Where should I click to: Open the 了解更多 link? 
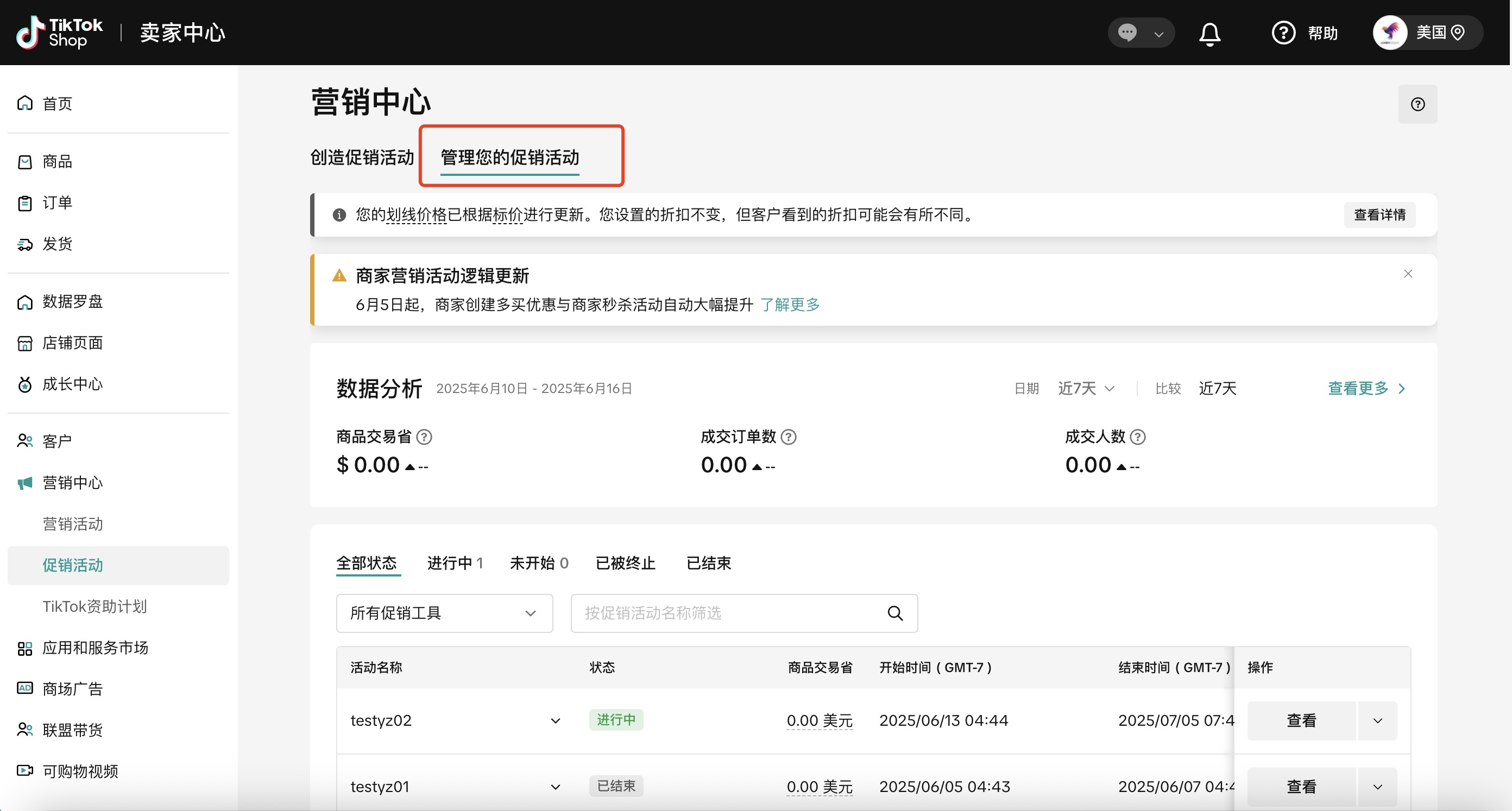[x=790, y=305]
